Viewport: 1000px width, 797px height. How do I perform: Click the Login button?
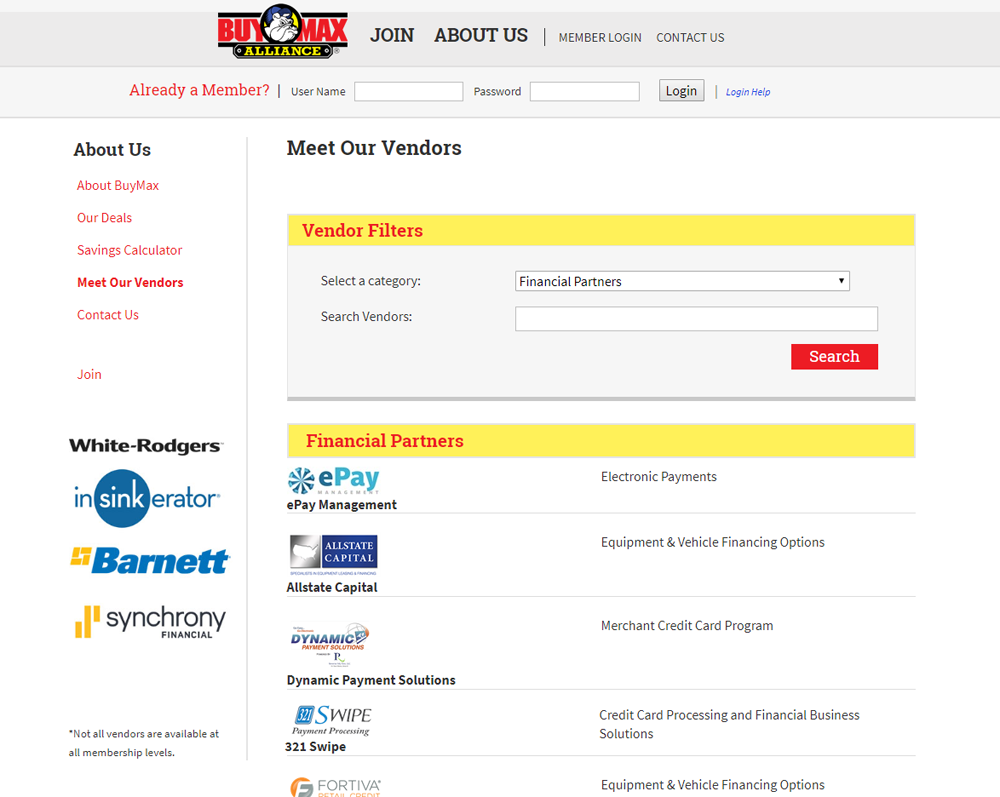tap(681, 91)
